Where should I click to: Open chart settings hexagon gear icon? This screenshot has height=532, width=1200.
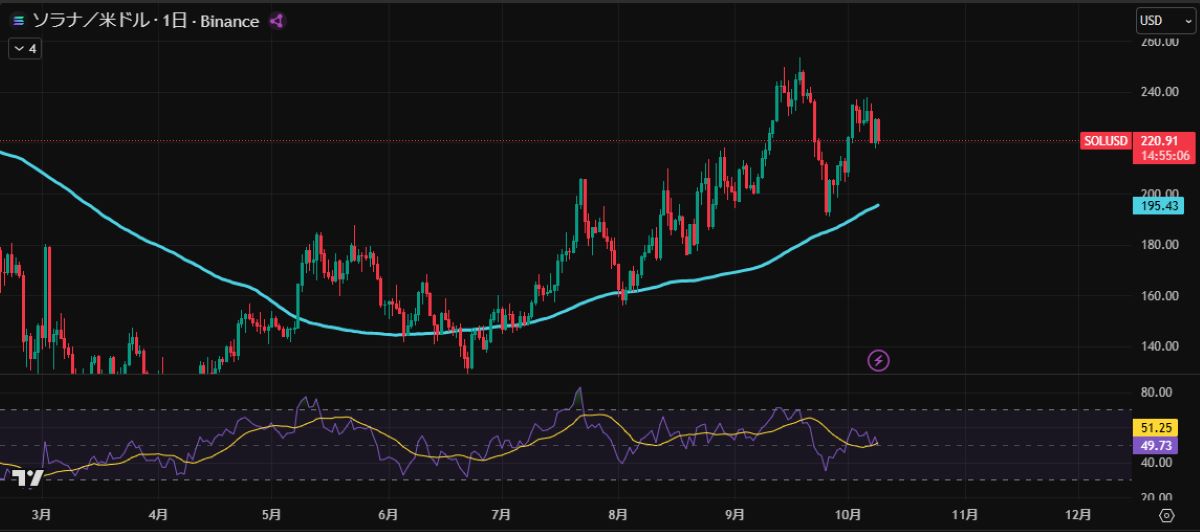(1165, 514)
